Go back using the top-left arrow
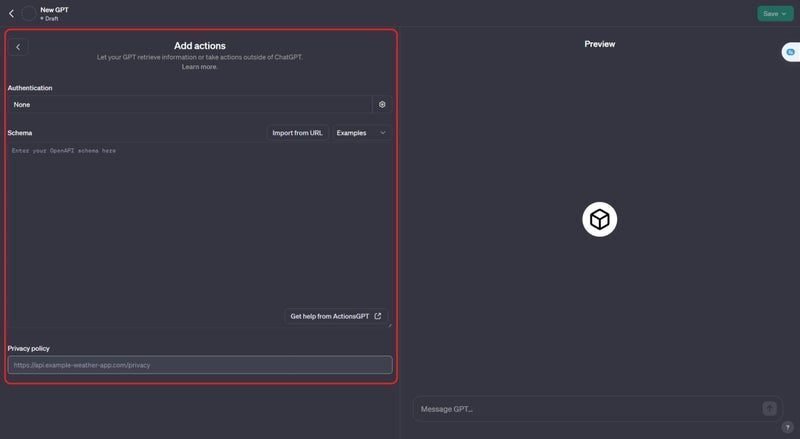The width and height of the screenshot is (800, 439). 11,14
